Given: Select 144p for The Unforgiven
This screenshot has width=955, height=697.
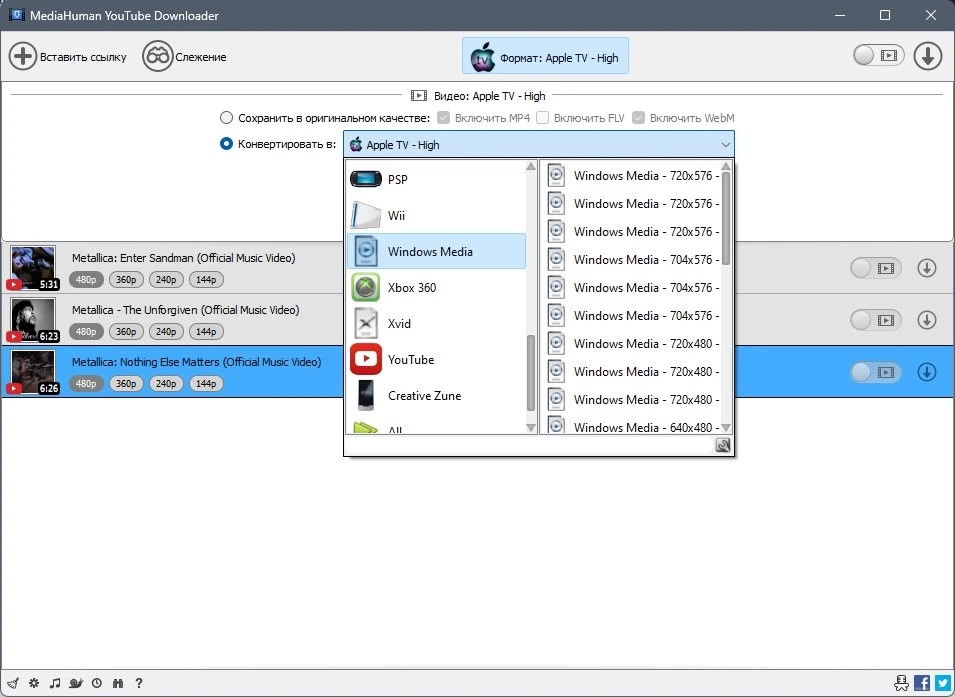Looking at the screenshot, I should 206,331.
